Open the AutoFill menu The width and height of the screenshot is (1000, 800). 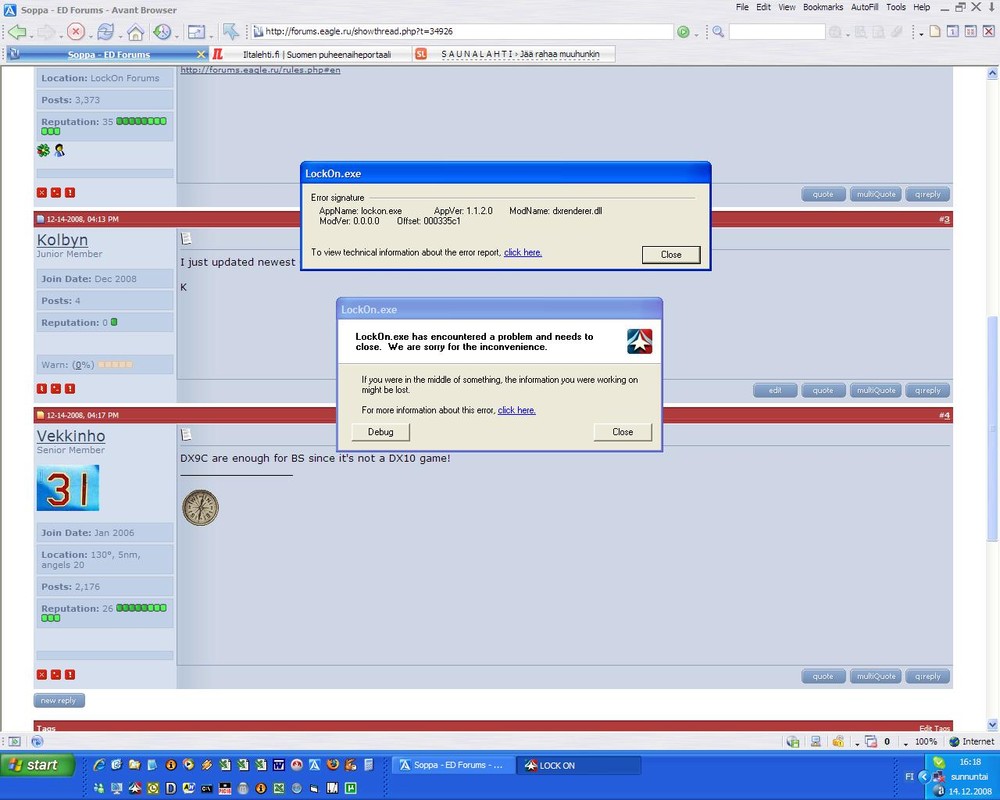coord(864,7)
